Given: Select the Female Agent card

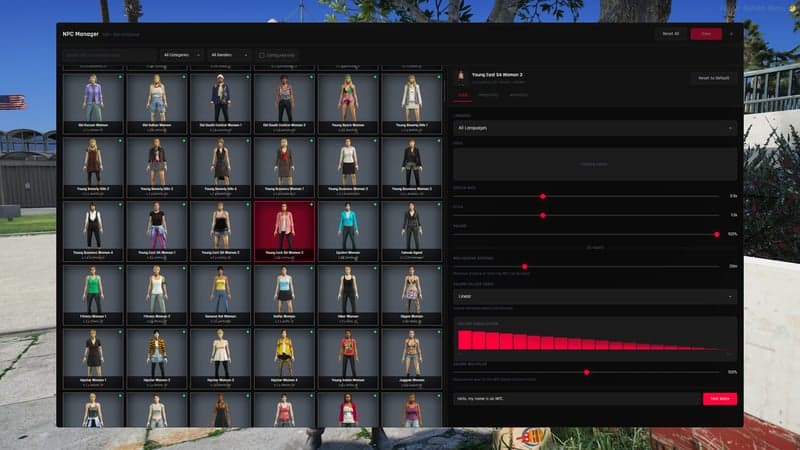Looking at the screenshot, I should coord(412,231).
